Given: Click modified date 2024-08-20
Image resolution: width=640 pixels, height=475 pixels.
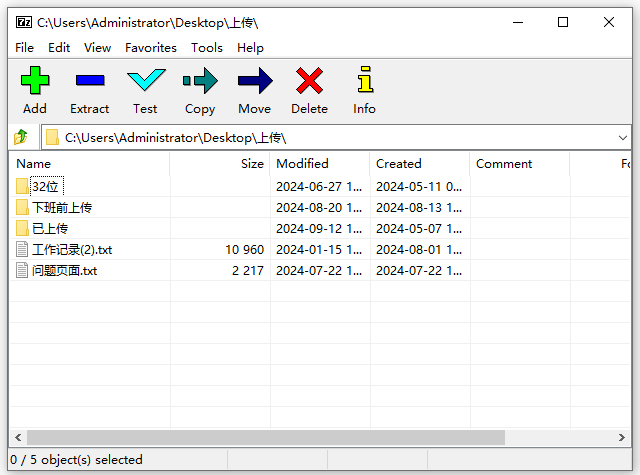Looking at the screenshot, I should [x=319, y=208].
